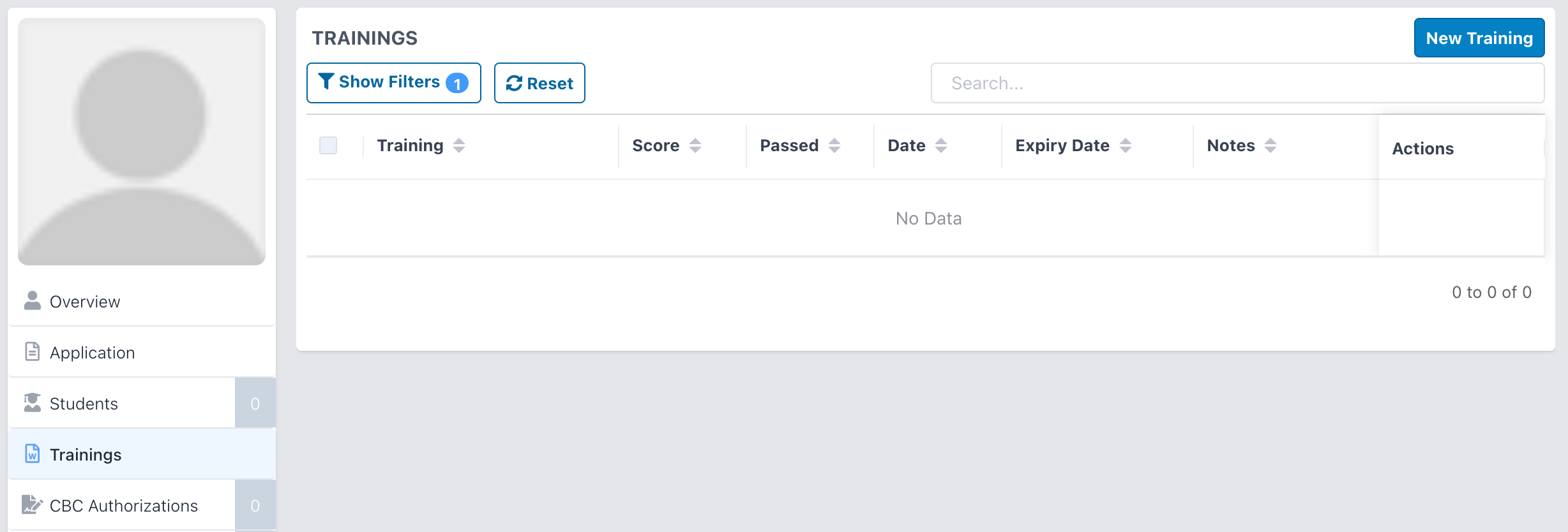This screenshot has width=1568, height=532.
Task: Click the New Training button
Action: 1479,38
